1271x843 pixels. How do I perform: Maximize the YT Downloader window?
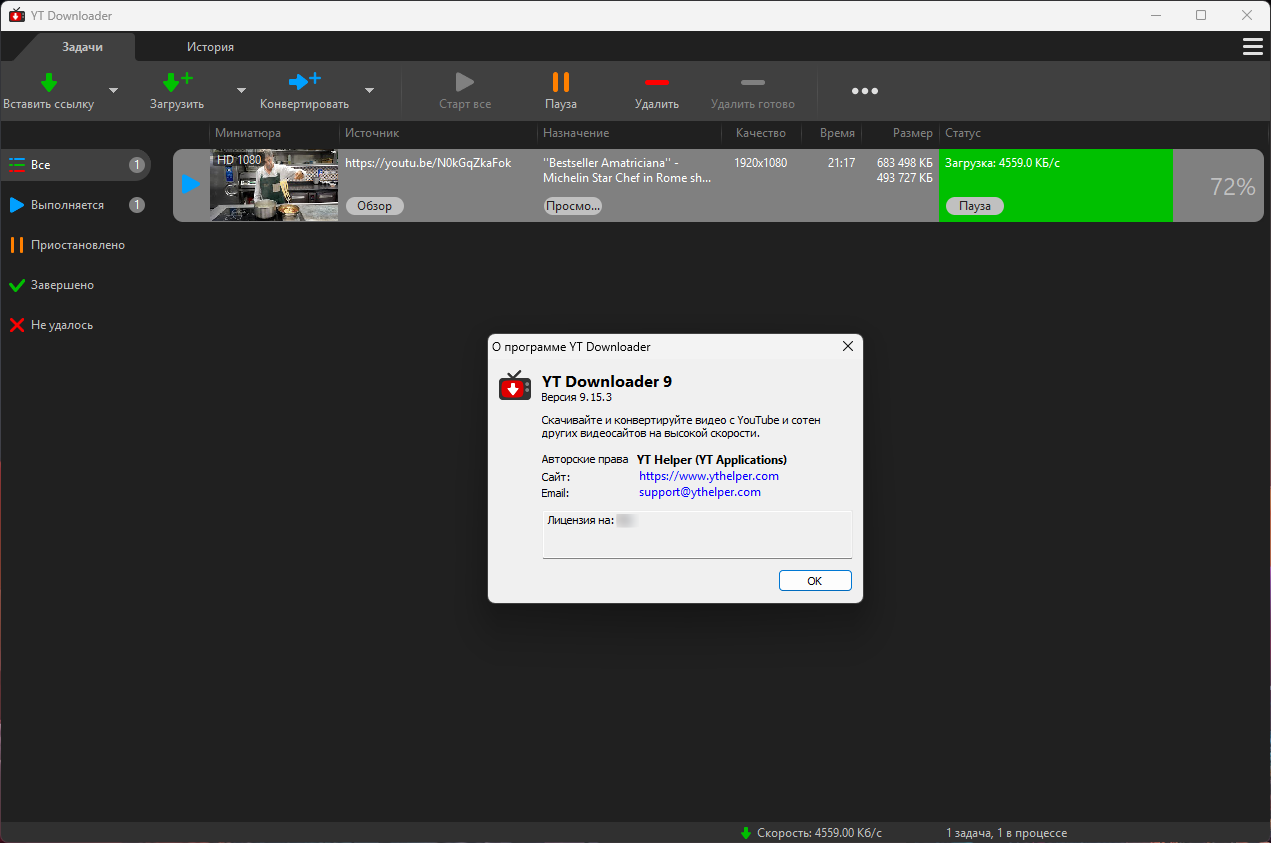click(x=1201, y=15)
